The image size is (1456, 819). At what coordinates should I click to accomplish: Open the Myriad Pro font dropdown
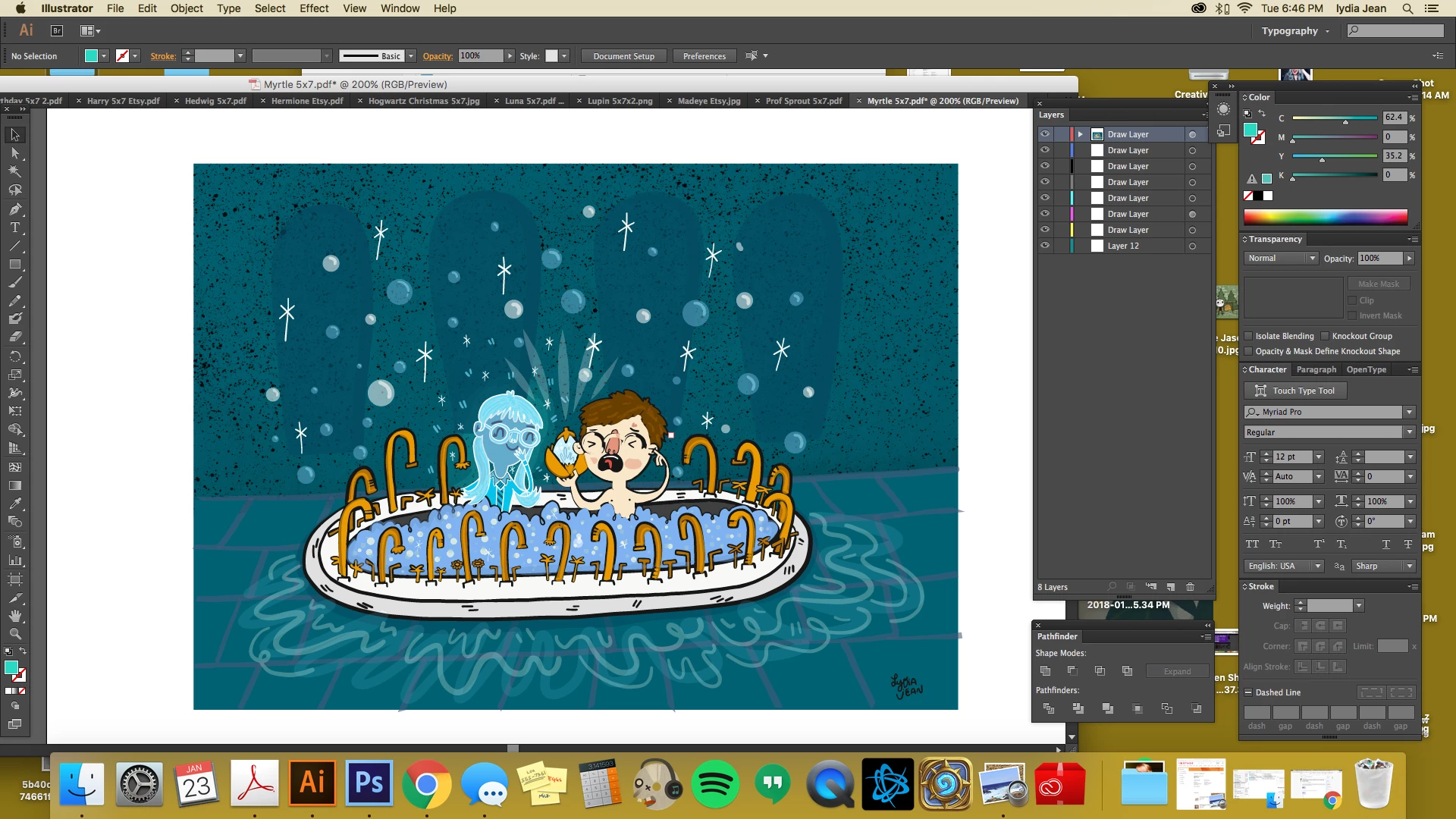click(1409, 412)
